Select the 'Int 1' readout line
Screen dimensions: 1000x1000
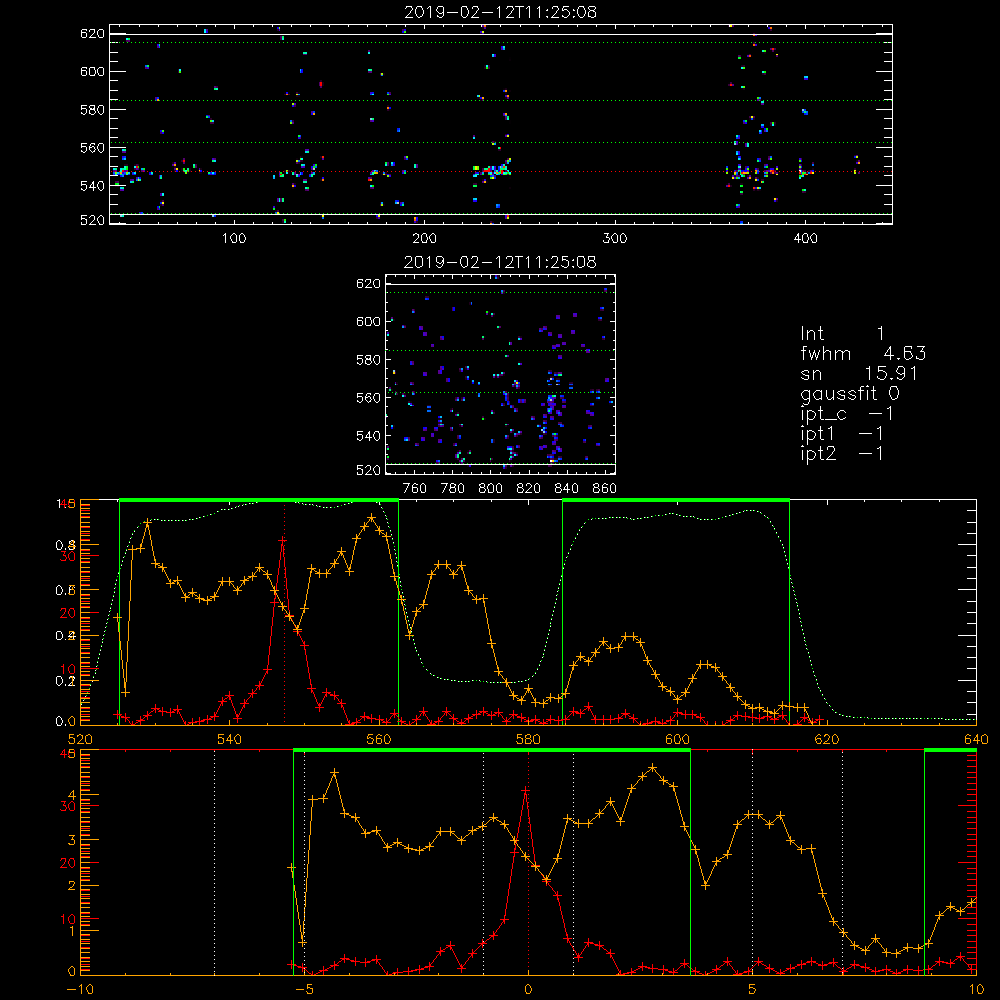click(x=842, y=334)
